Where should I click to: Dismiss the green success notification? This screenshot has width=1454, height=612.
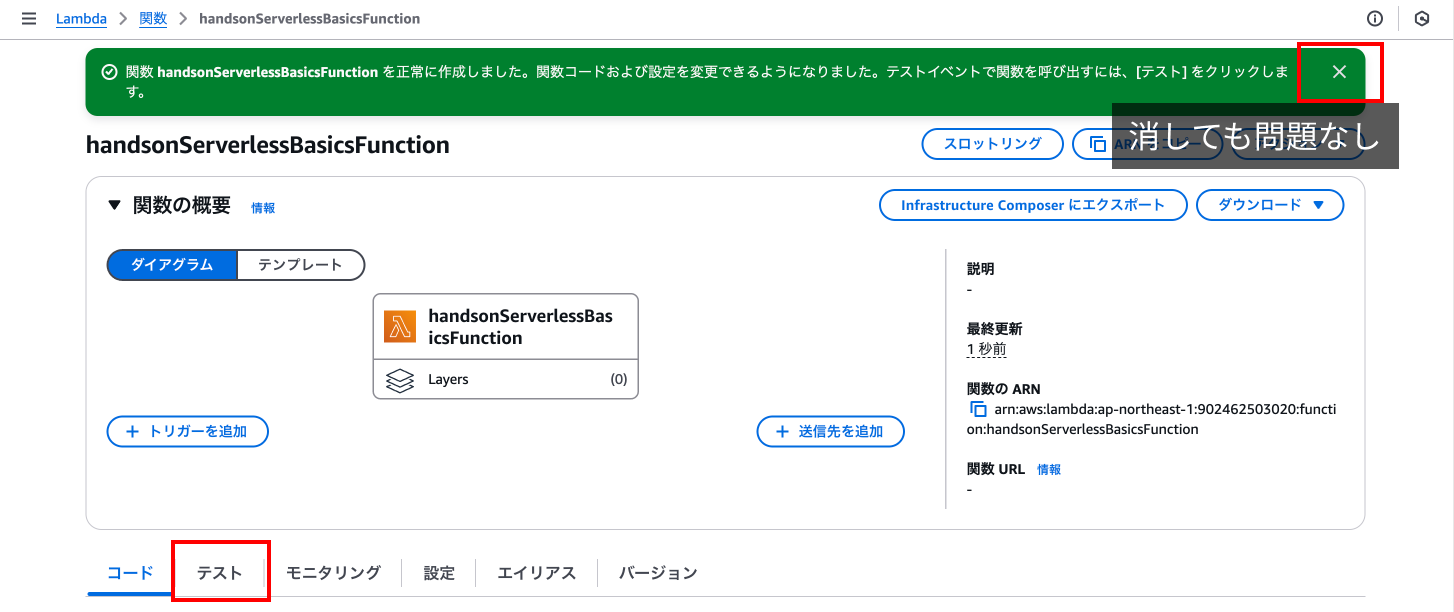pyautogui.click(x=1340, y=72)
